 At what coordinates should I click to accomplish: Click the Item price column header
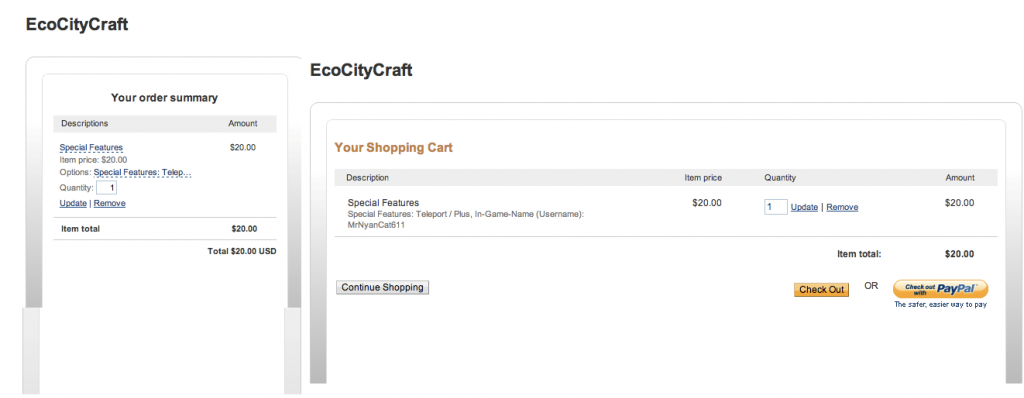coord(703,178)
